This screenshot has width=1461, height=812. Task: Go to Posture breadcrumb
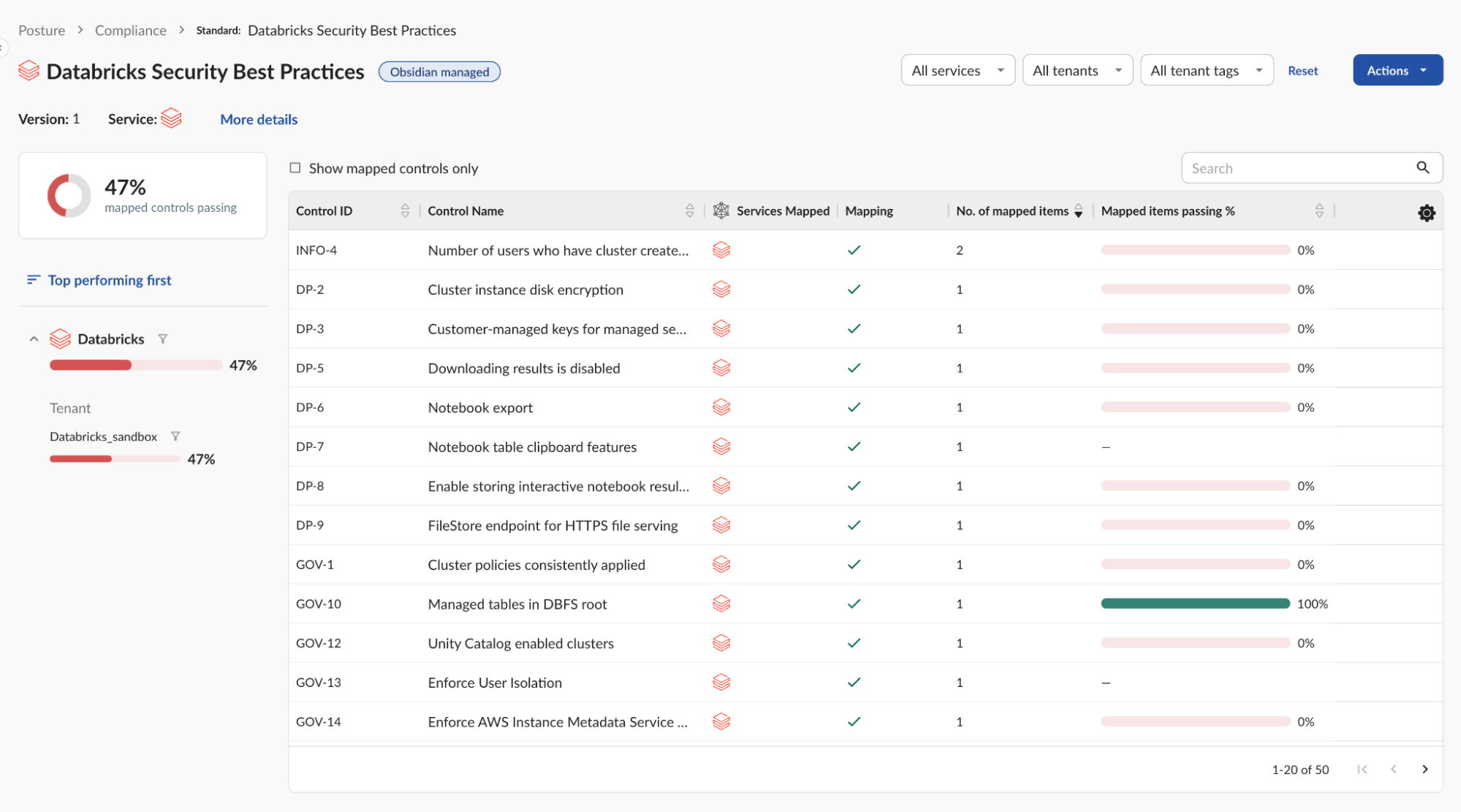point(42,30)
